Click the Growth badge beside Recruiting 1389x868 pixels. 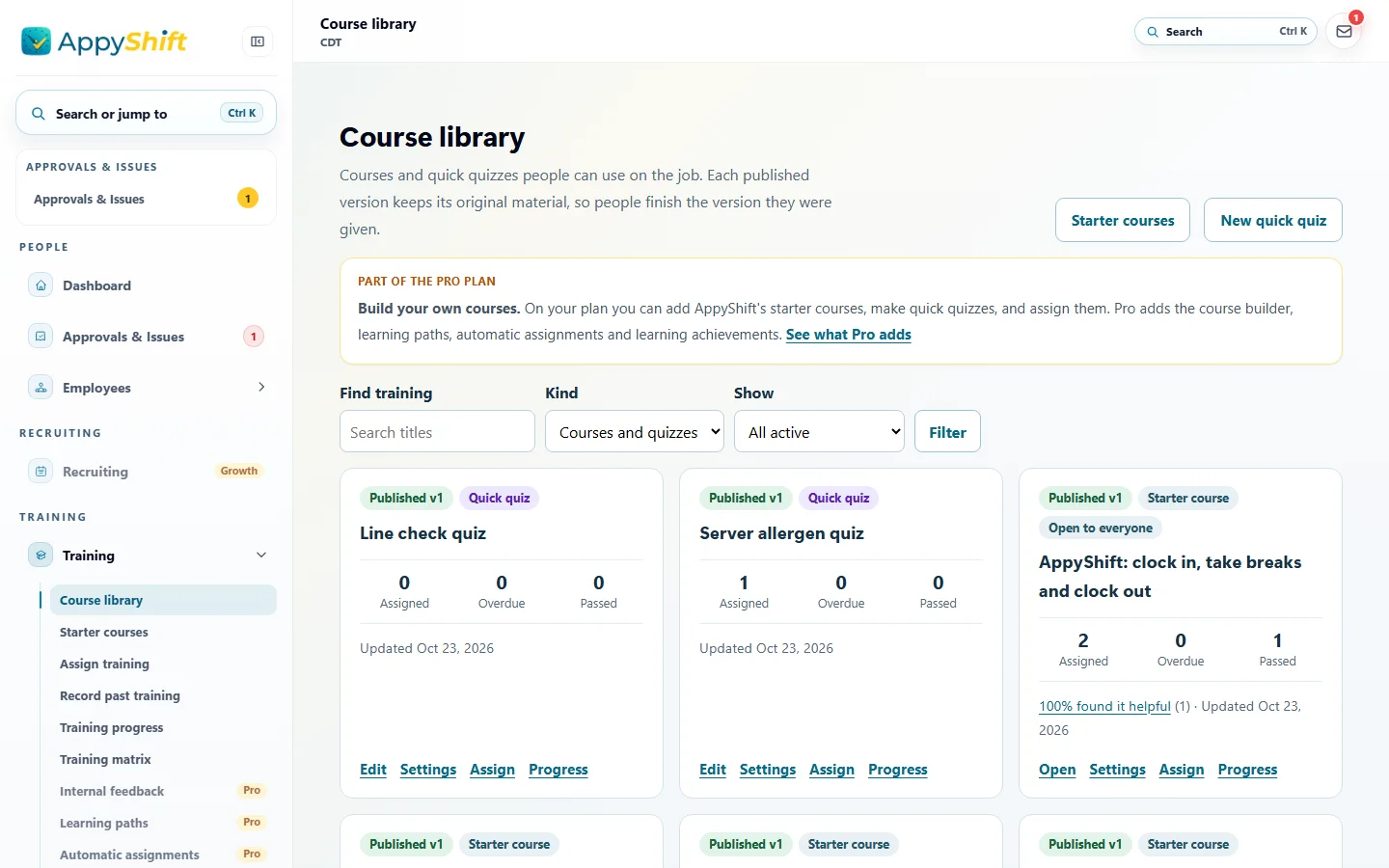tap(239, 472)
